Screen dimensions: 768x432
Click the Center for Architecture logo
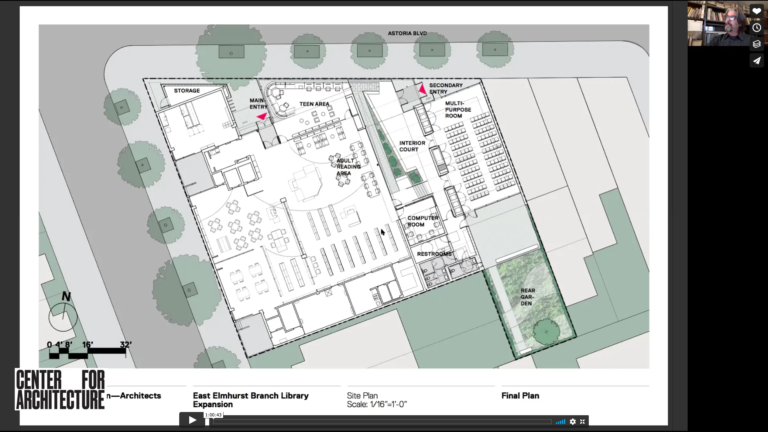(60, 389)
